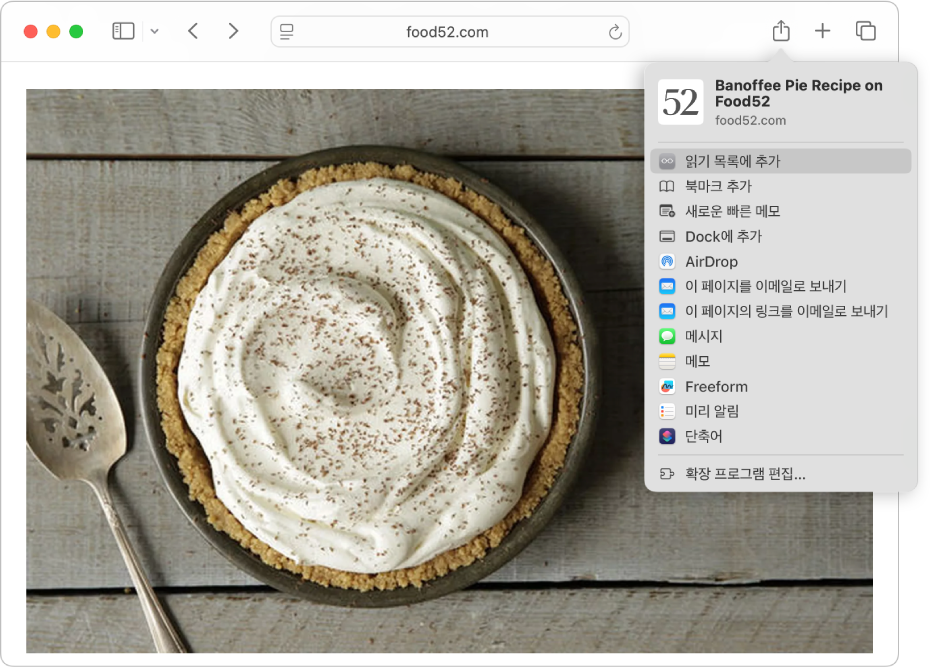Close the Safari window with red button
This screenshot has width=931, height=668.
[x=30, y=31]
